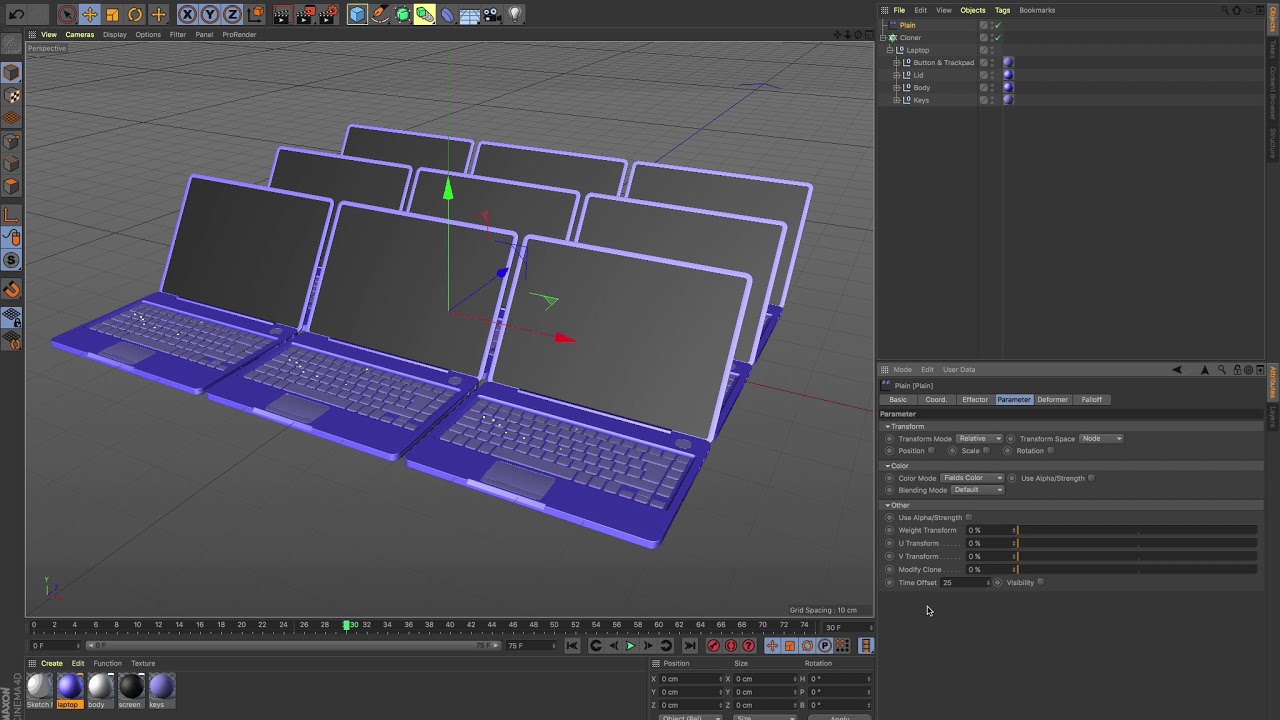Activate the Rotate tool
The image size is (1280, 720).
(x=135, y=14)
